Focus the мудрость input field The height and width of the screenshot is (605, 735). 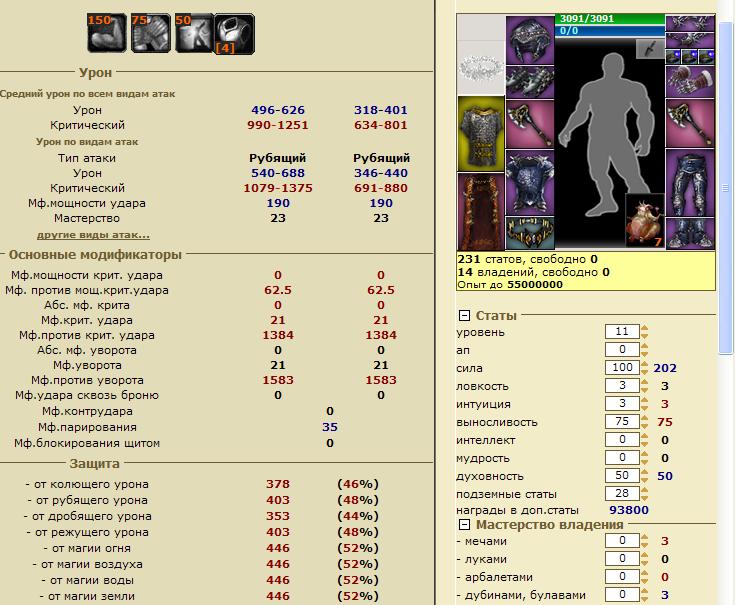click(622, 457)
